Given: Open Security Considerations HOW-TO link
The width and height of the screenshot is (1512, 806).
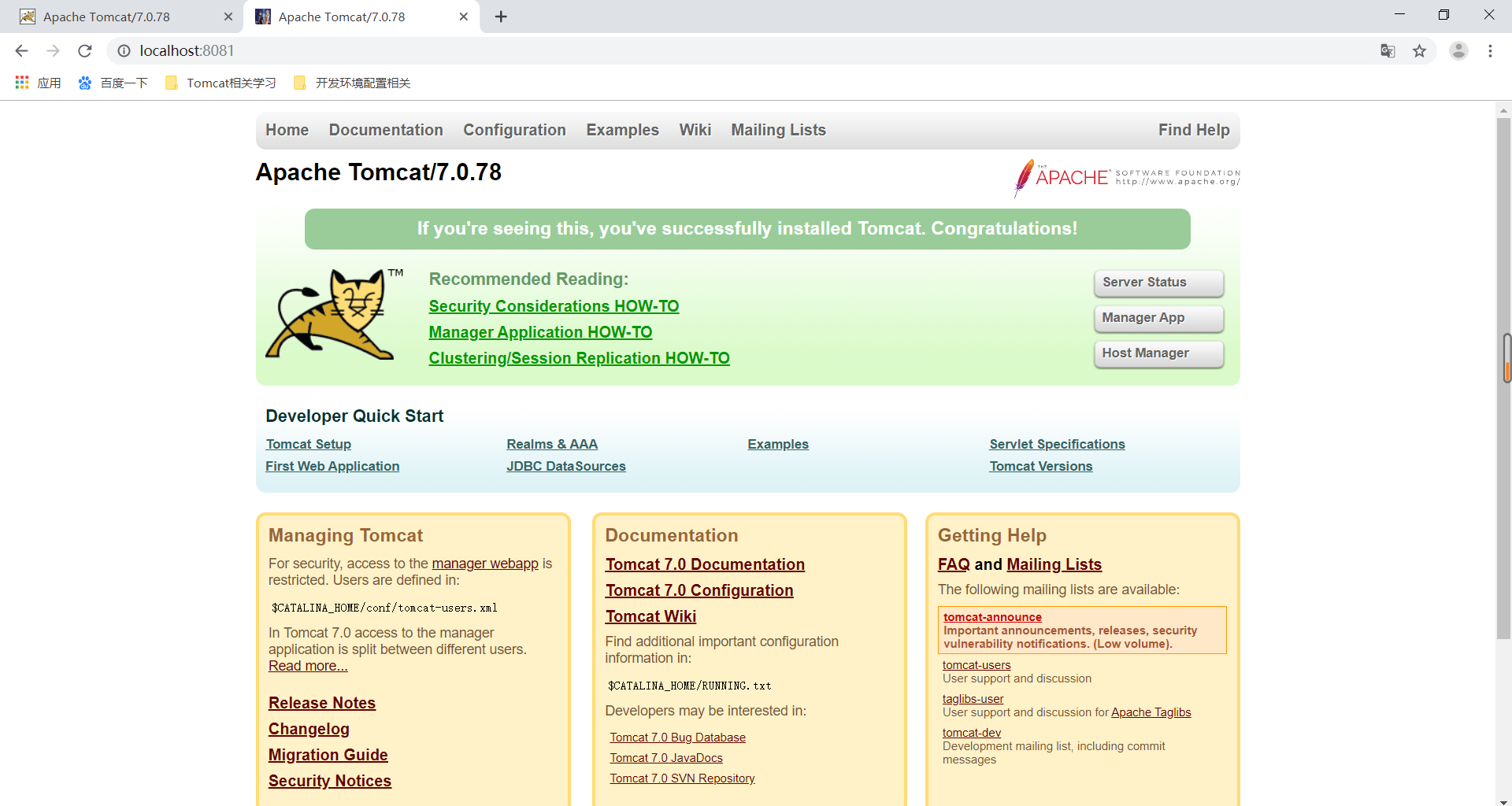Looking at the screenshot, I should tap(554, 306).
